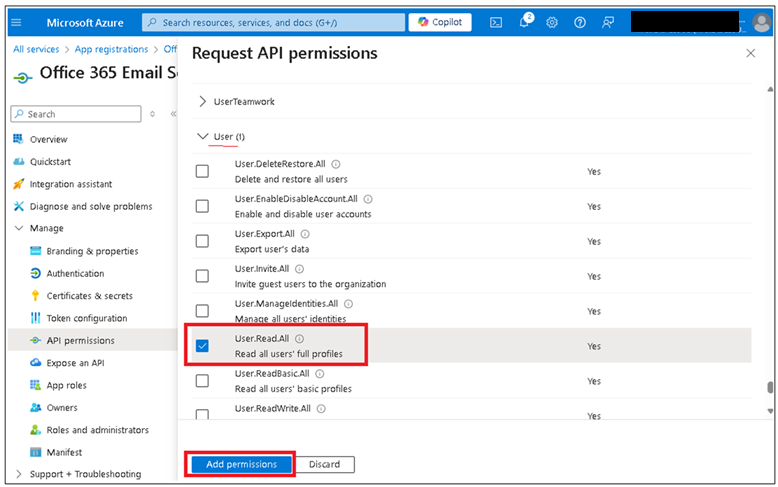The image size is (778, 487).
Task: Open Token configuration page
Action: pyautogui.click(x=87, y=318)
